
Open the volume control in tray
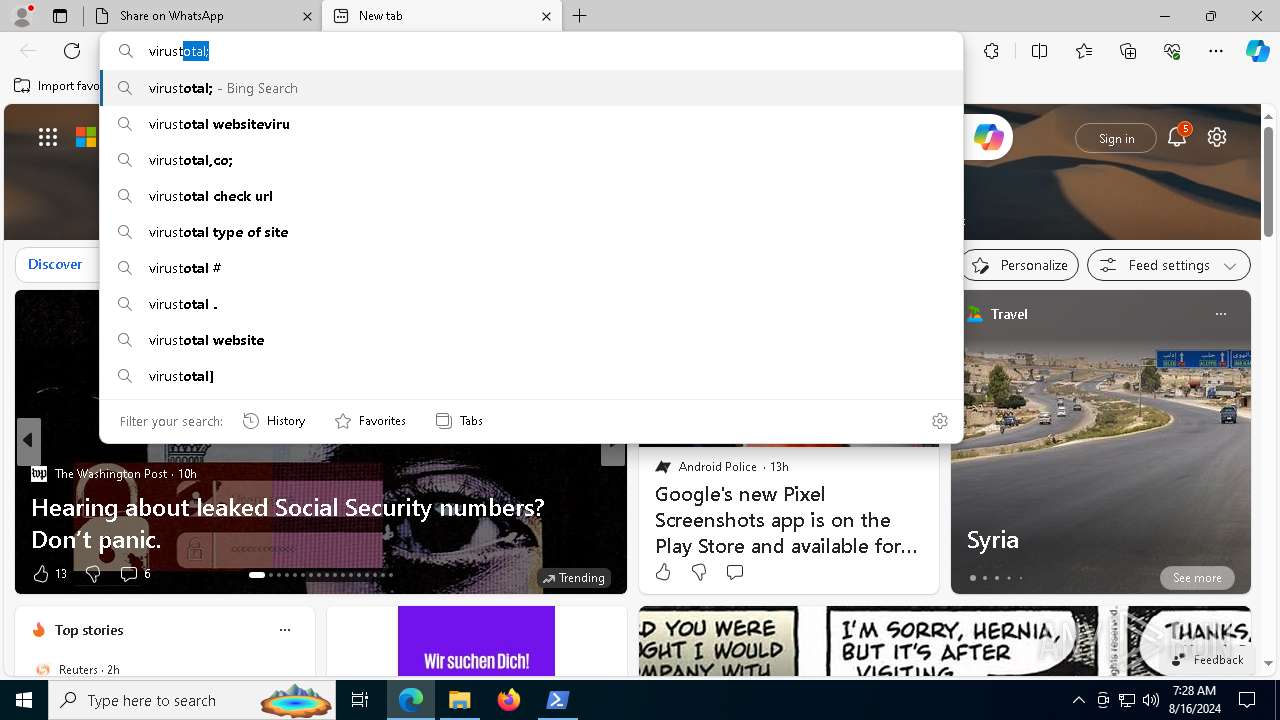pyautogui.click(x=1150, y=700)
